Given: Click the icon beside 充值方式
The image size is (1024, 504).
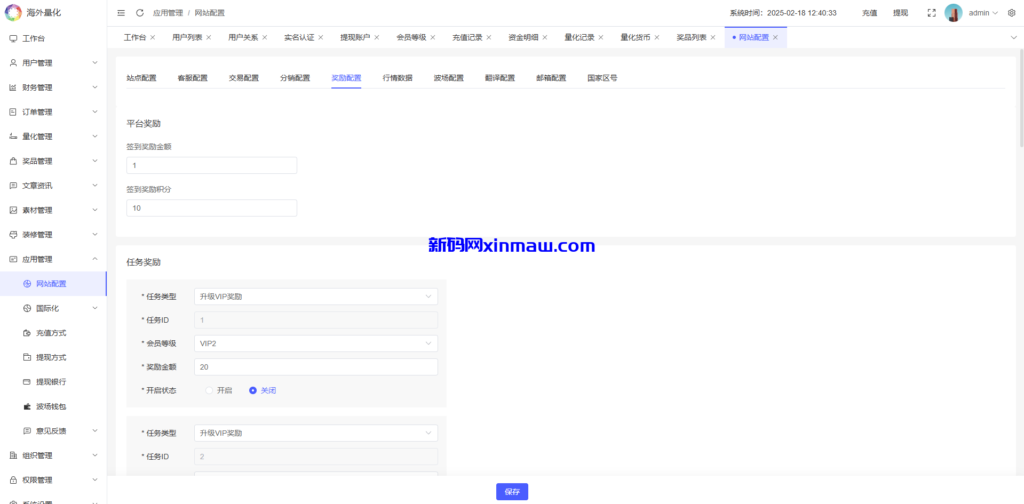Looking at the screenshot, I should 27,333.
